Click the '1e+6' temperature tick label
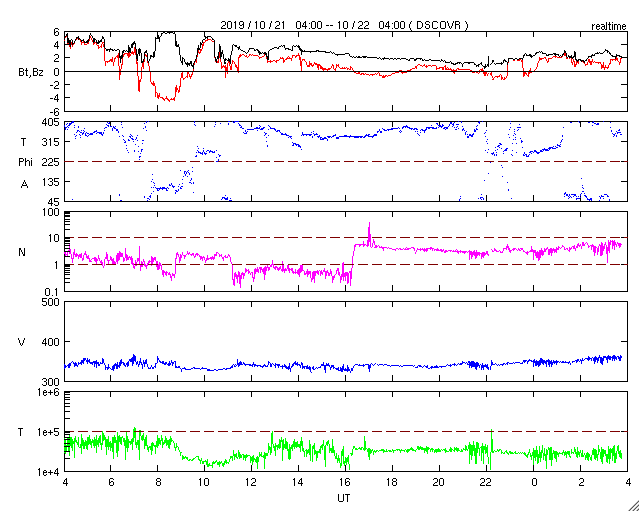Image resolution: width=640 pixels, height=512 pixels. [x=49, y=392]
